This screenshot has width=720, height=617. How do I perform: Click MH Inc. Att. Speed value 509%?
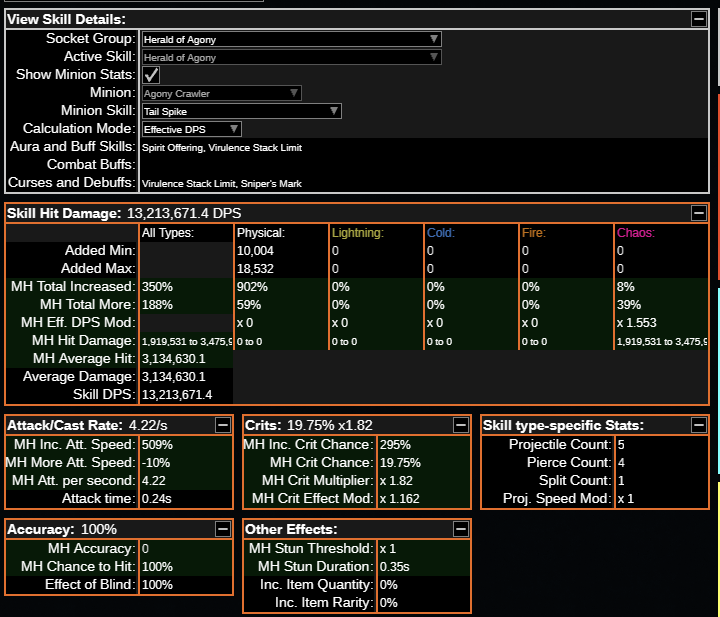coord(158,445)
